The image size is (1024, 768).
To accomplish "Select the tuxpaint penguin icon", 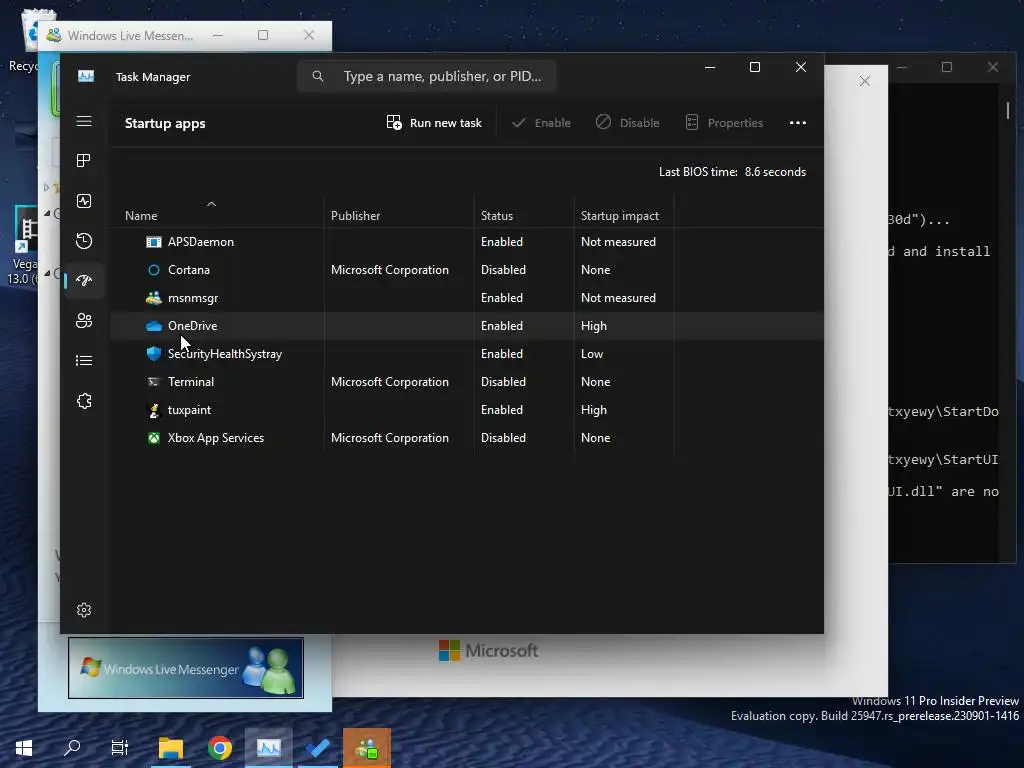I will 153,410.
